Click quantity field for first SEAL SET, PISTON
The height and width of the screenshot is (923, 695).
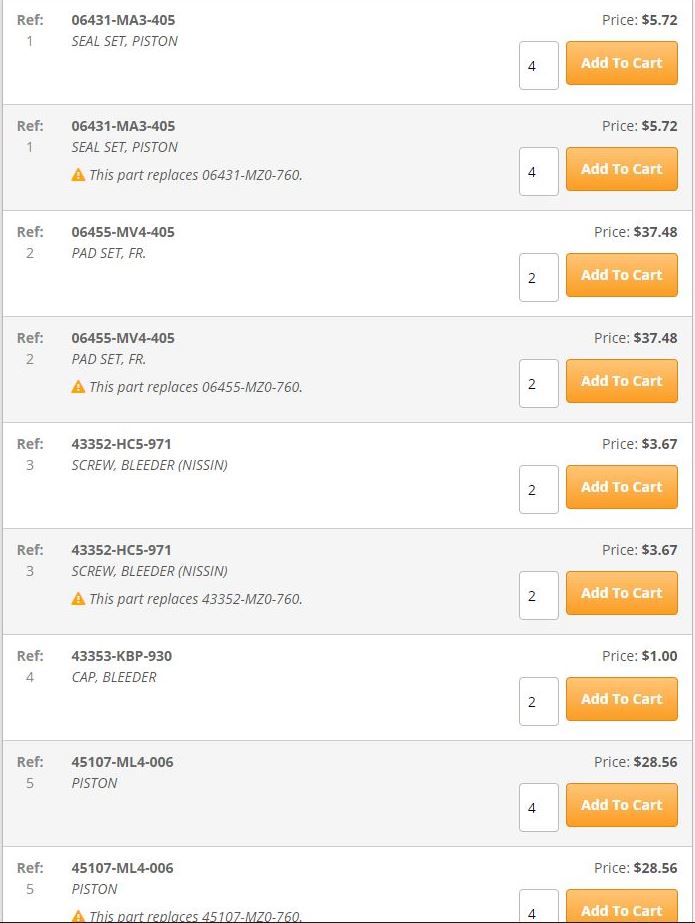tap(538, 65)
